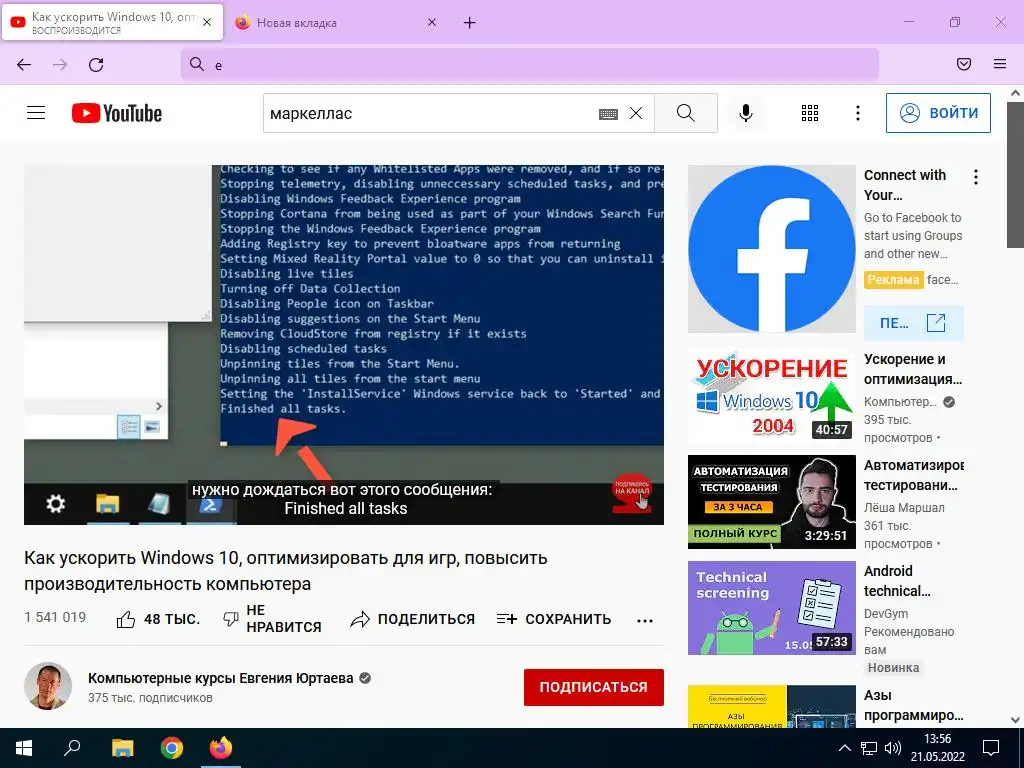Open YouTube settings three-dot menu
Viewport: 1024px width, 768px height.
[x=857, y=113]
